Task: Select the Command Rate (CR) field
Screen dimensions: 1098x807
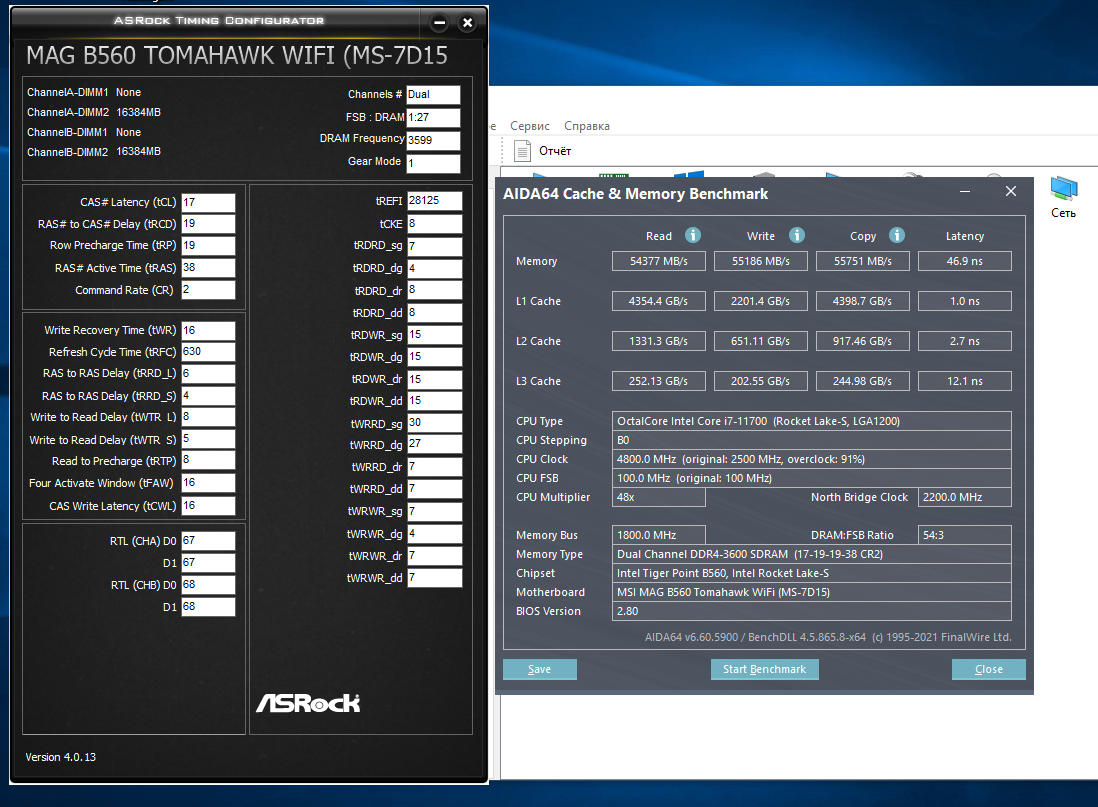Action: click(209, 290)
